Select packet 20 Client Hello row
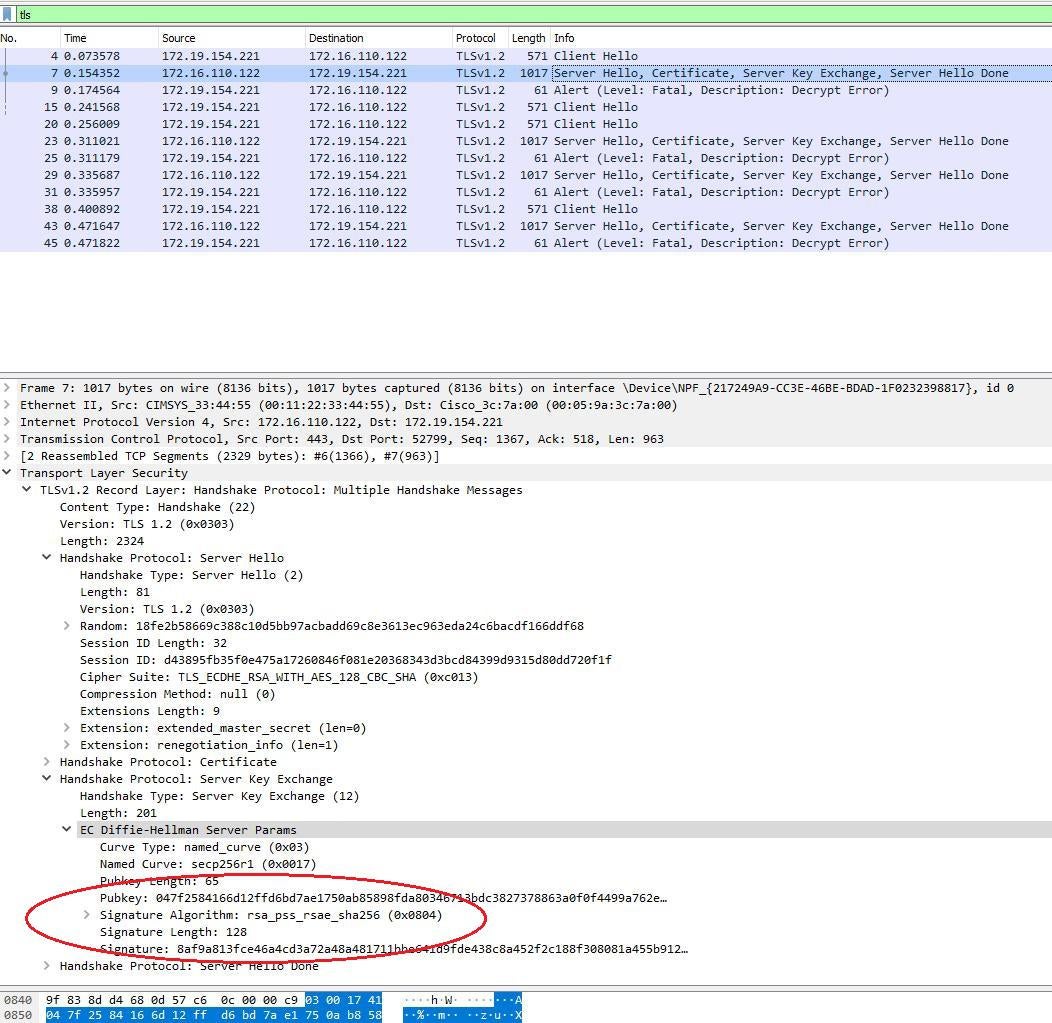Image resolution: width=1052 pixels, height=1023 pixels. pos(526,124)
